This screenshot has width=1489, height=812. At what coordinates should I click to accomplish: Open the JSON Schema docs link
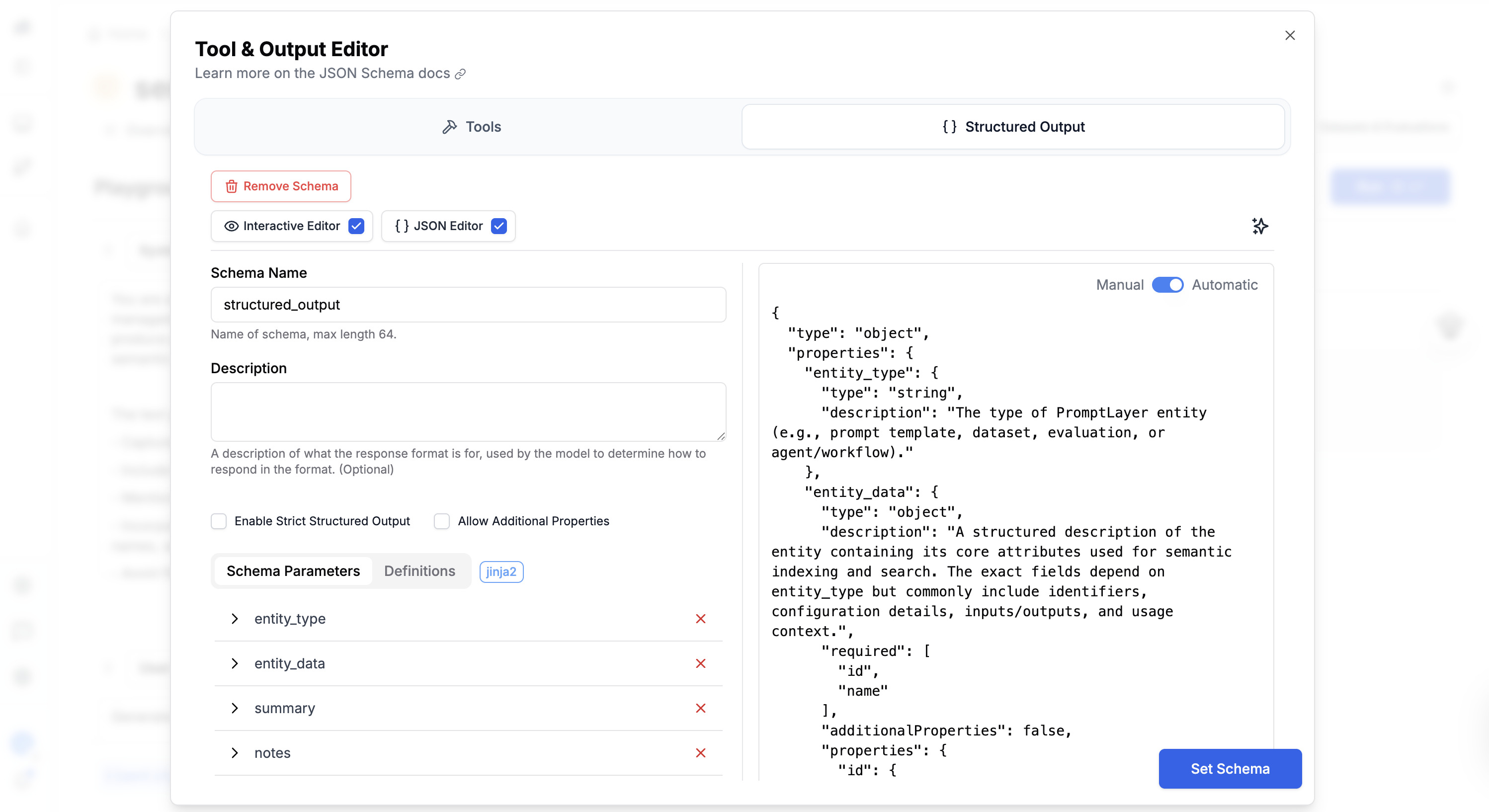[330, 74]
